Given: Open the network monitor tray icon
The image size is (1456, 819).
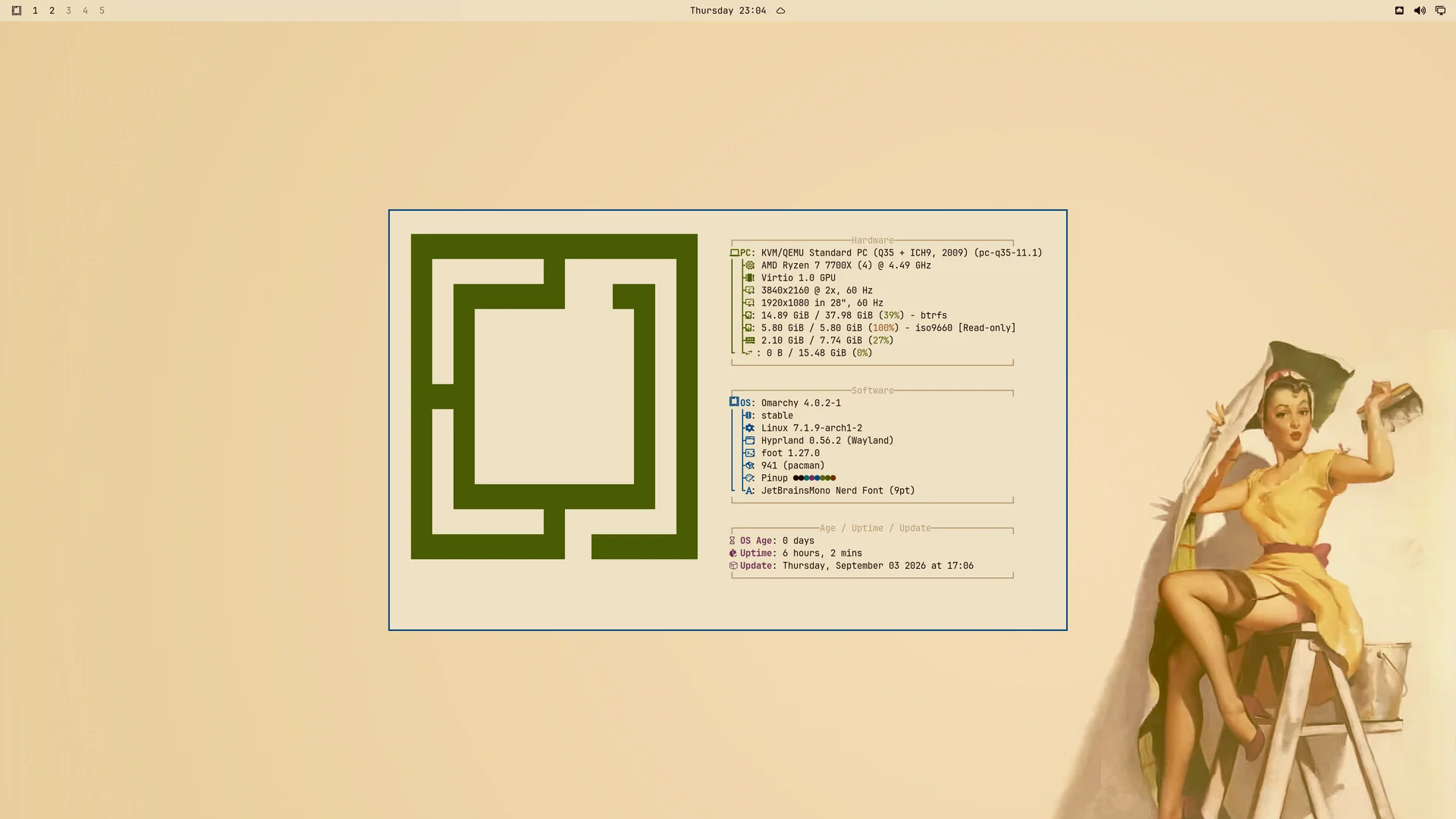Looking at the screenshot, I should point(1440,11).
